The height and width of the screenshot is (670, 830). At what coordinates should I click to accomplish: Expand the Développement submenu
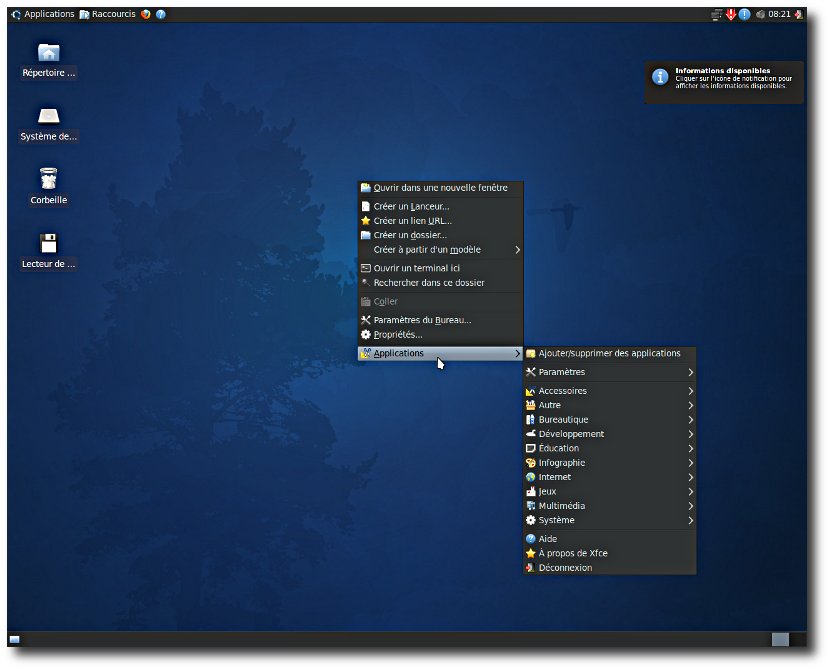(609, 434)
